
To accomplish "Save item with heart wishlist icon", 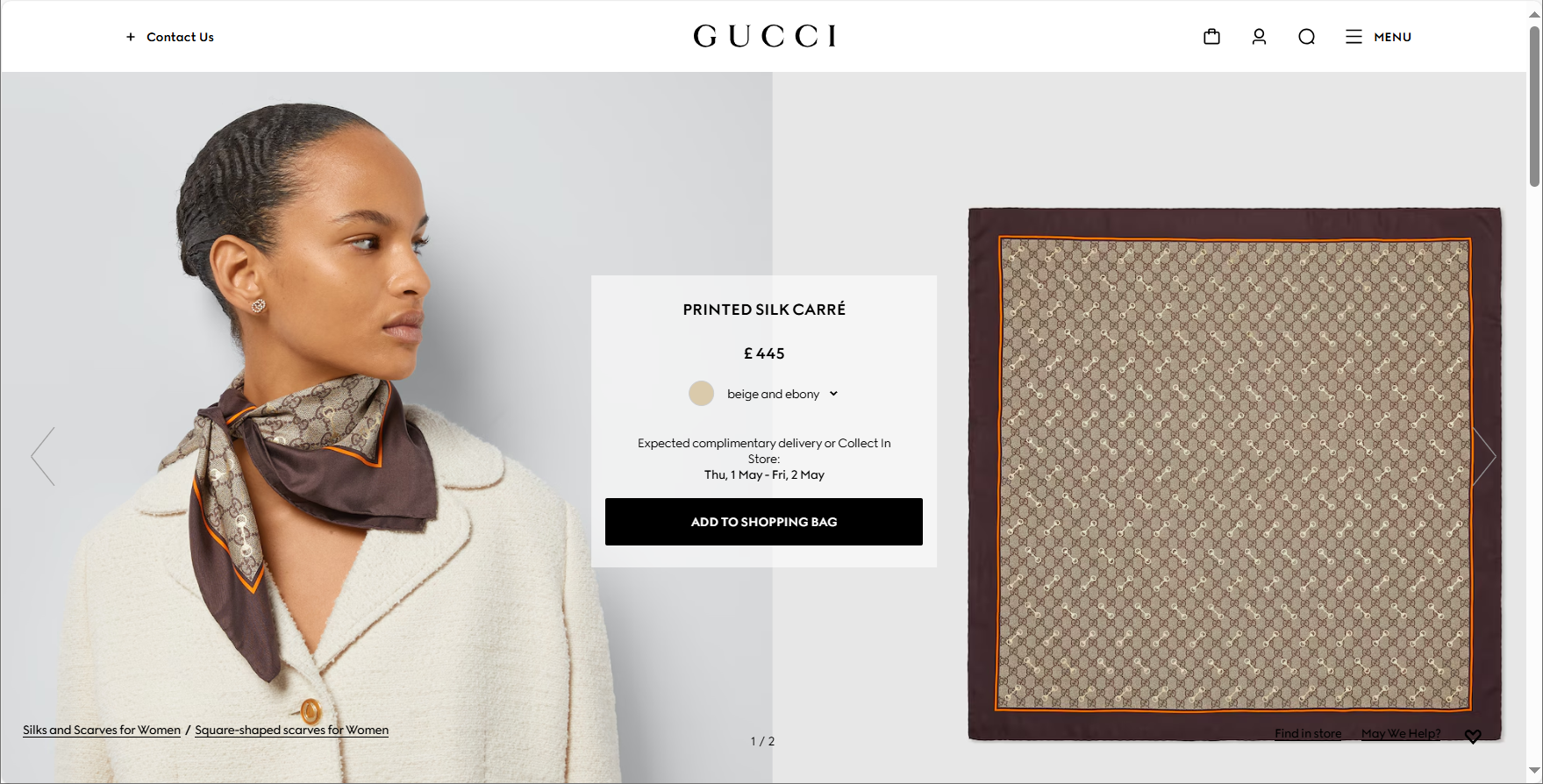I will [x=1473, y=737].
